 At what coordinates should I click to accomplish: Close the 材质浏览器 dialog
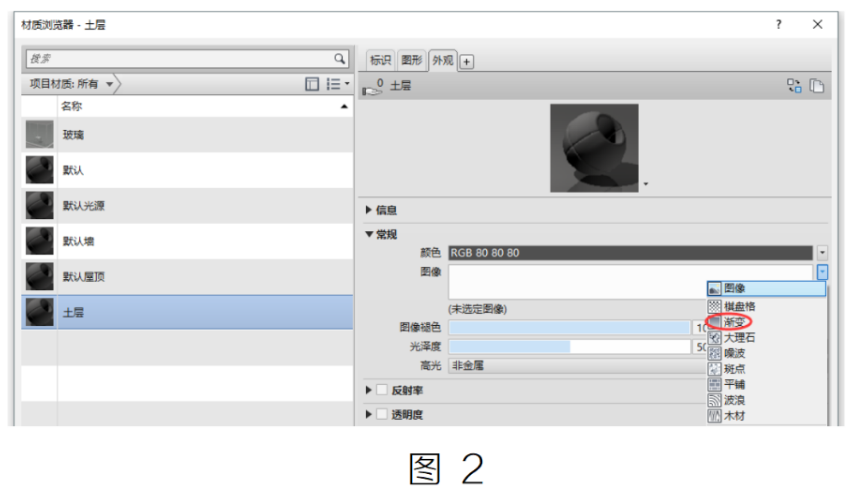817,25
